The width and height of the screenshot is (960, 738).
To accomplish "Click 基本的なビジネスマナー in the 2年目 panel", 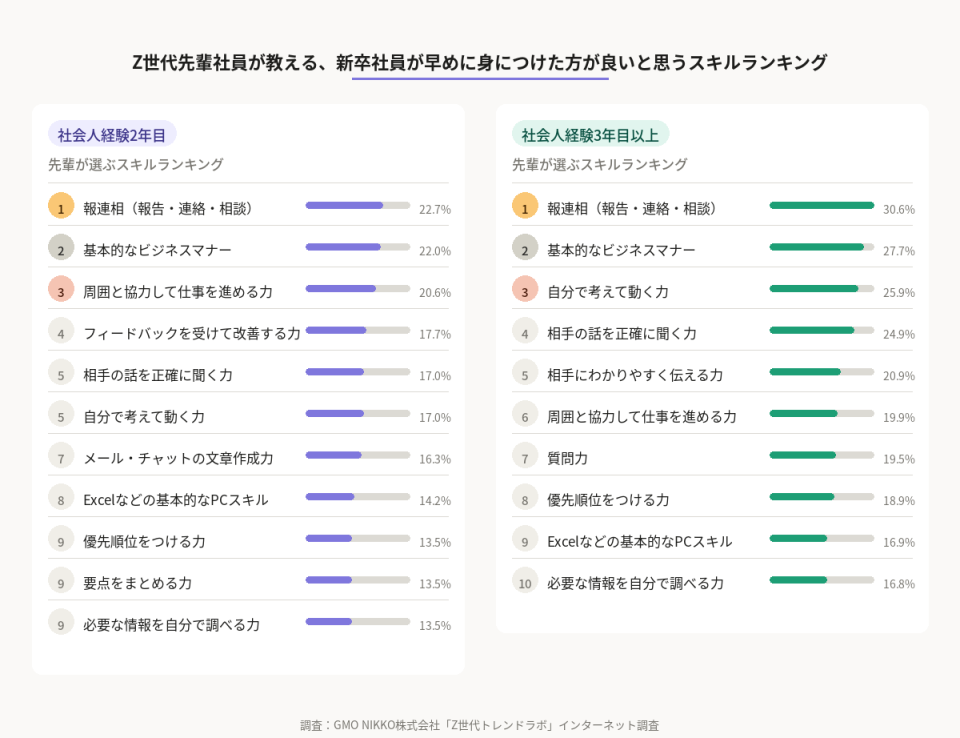I will 157,249.
